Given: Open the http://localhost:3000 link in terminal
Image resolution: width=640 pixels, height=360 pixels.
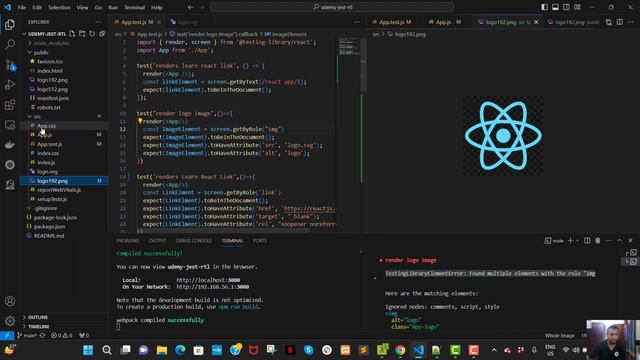Looking at the screenshot, I should pos(208,280).
